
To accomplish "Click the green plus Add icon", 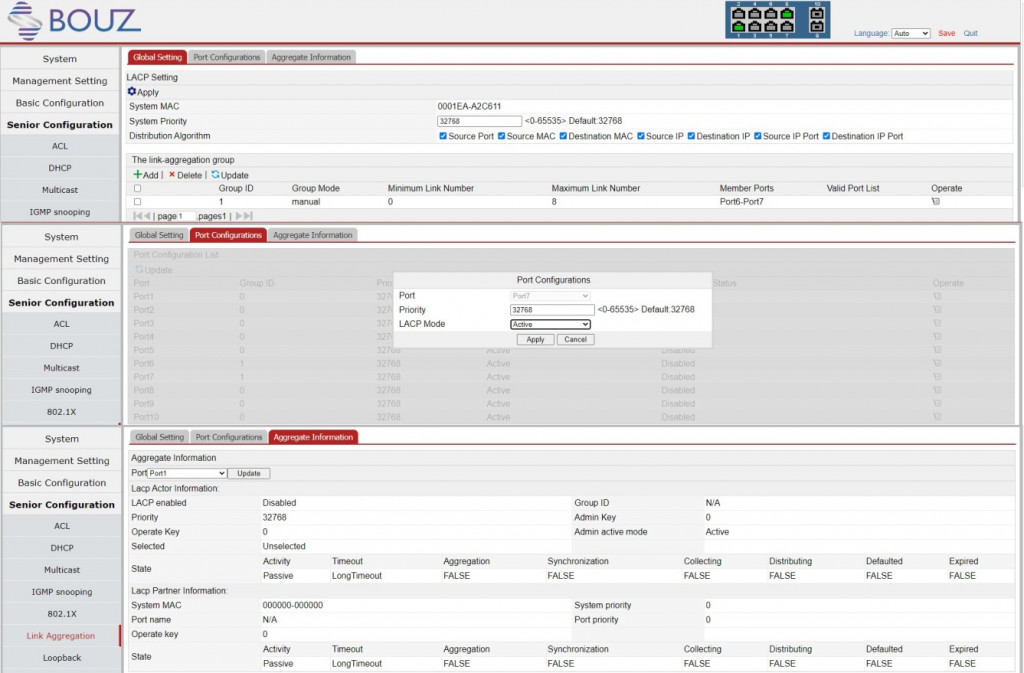I will point(137,175).
